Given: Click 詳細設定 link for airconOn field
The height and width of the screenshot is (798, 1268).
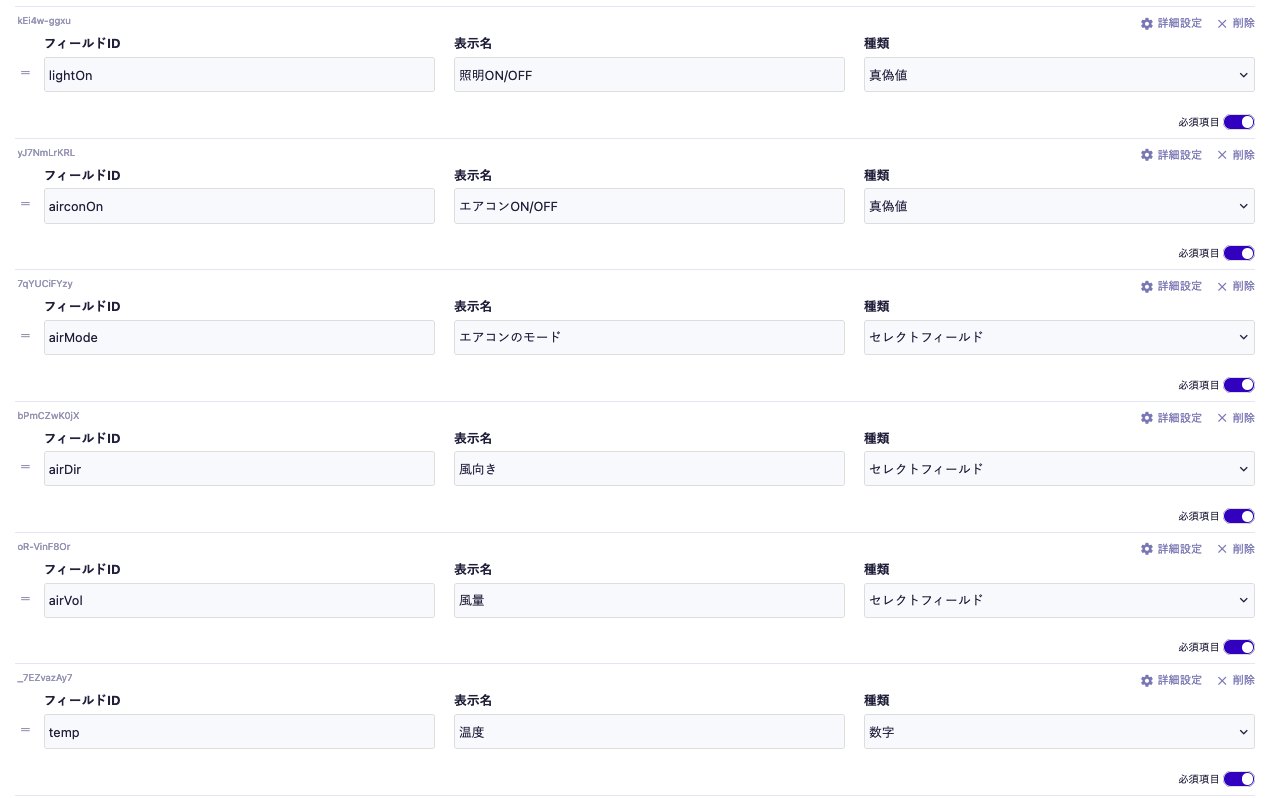Looking at the screenshot, I should pos(1179,155).
